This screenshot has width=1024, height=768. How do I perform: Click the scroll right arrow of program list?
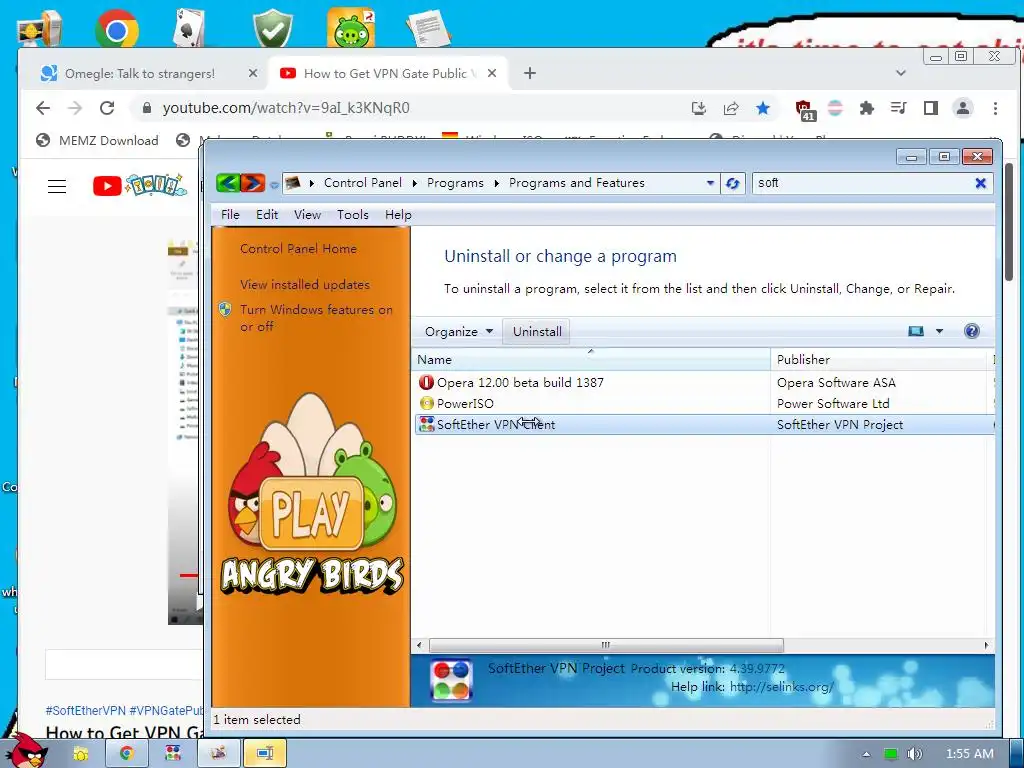pos(986,645)
